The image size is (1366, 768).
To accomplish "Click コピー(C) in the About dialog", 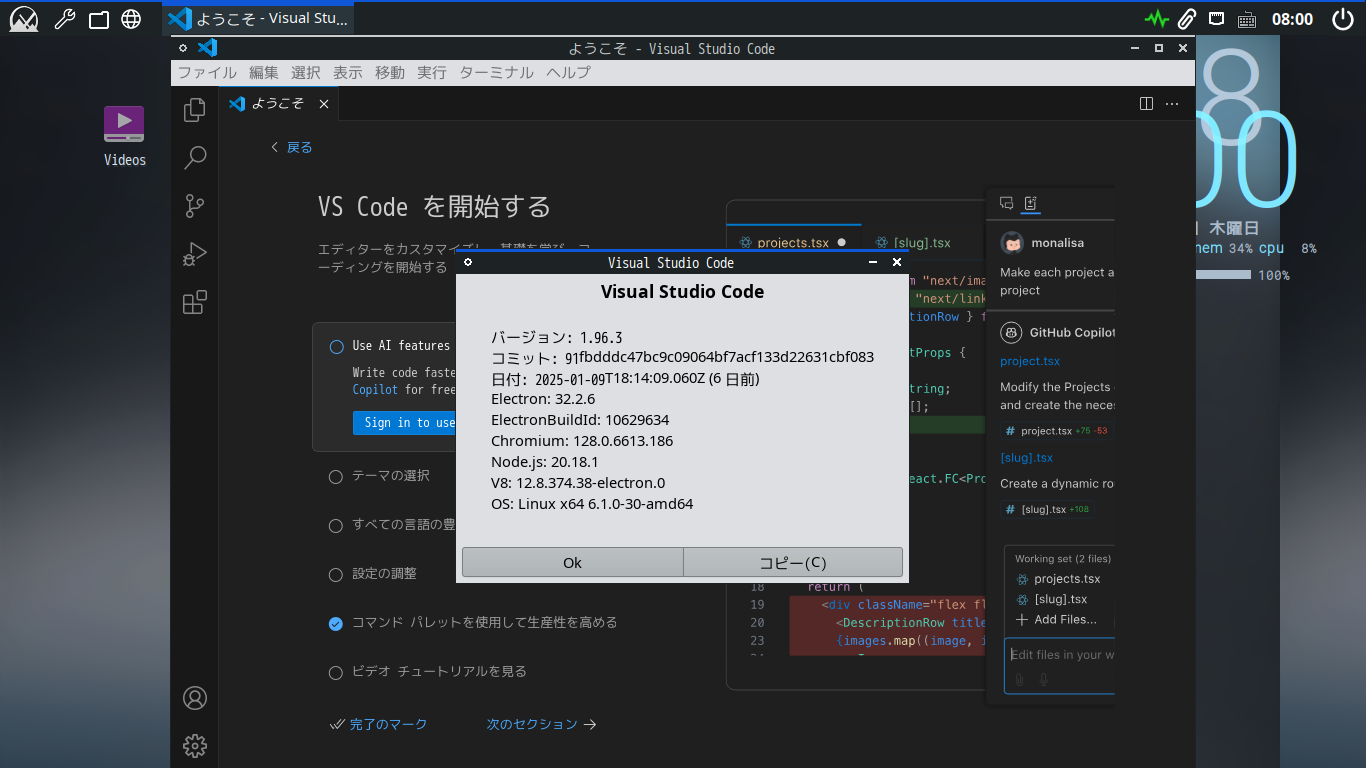I will pyautogui.click(x=793, y=562).
